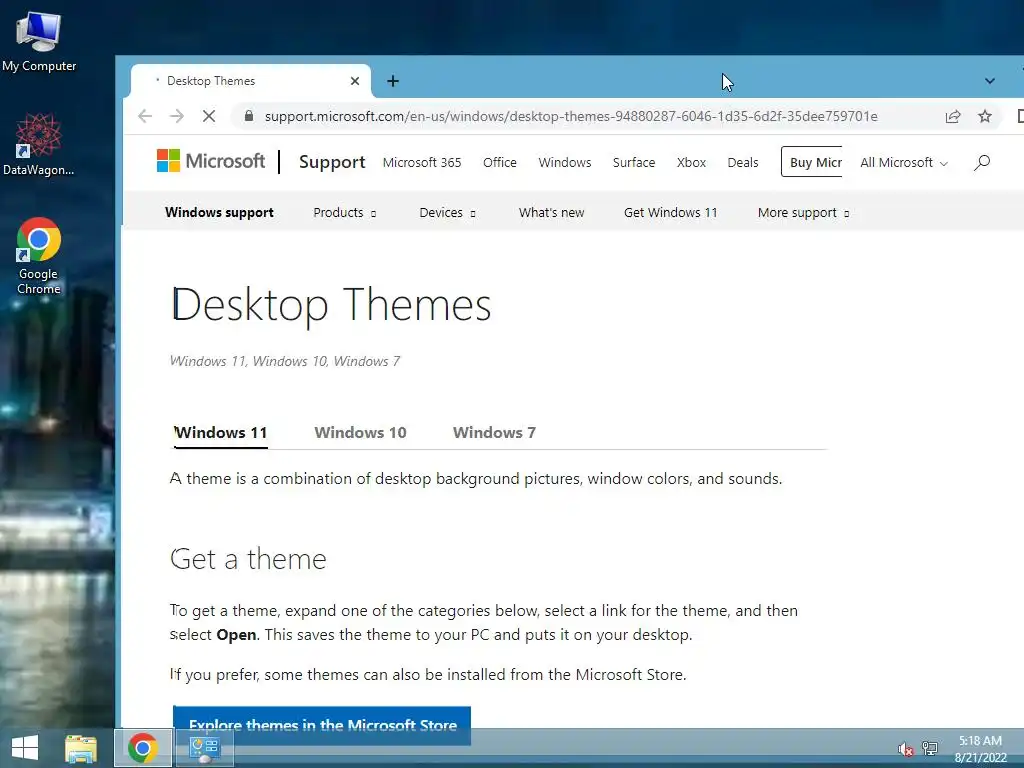This screenshot has height=768, width=1024.
Task: Click Chrome taskbar button
Action: point(143,748)
